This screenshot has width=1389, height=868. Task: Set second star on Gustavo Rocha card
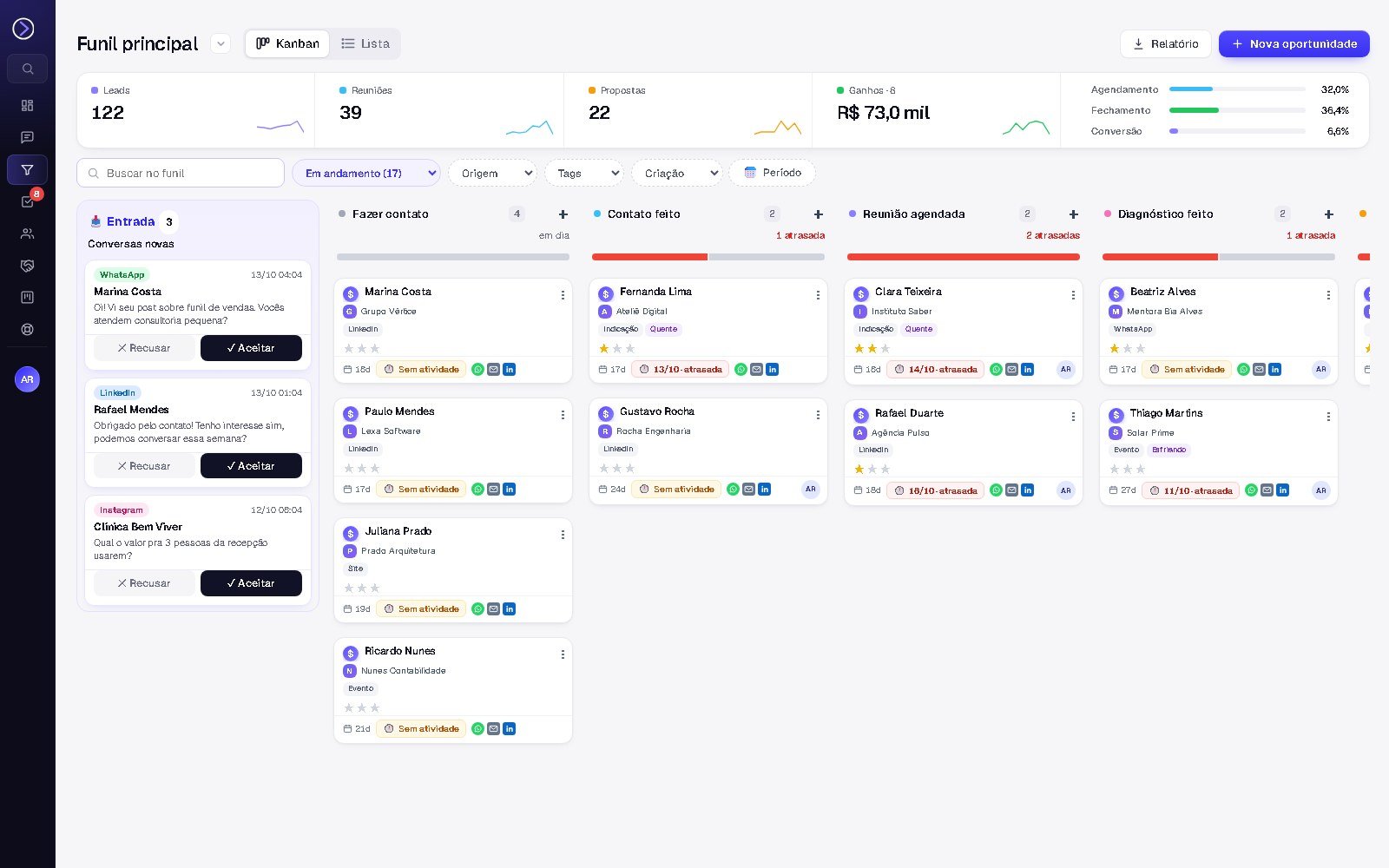(x=617, y=468)
